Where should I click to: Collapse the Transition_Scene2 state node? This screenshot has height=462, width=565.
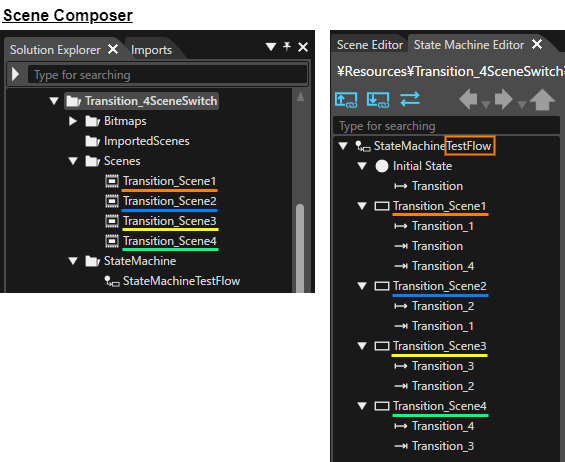point(362,286)
